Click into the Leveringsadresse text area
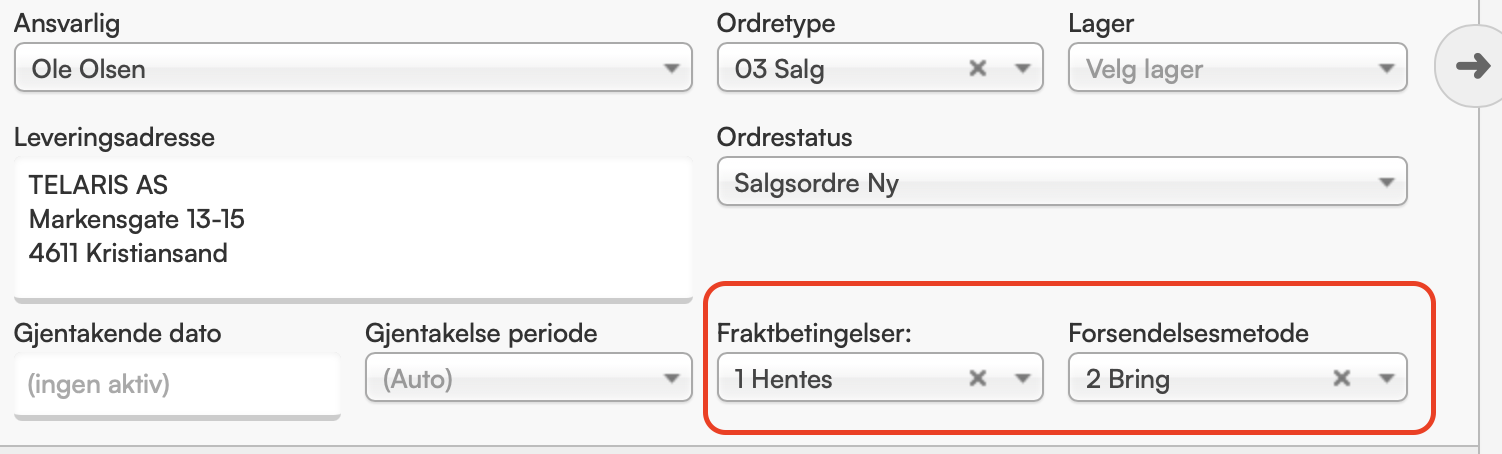The height and width of the screenshot is (454, 1502). (352, 228)
